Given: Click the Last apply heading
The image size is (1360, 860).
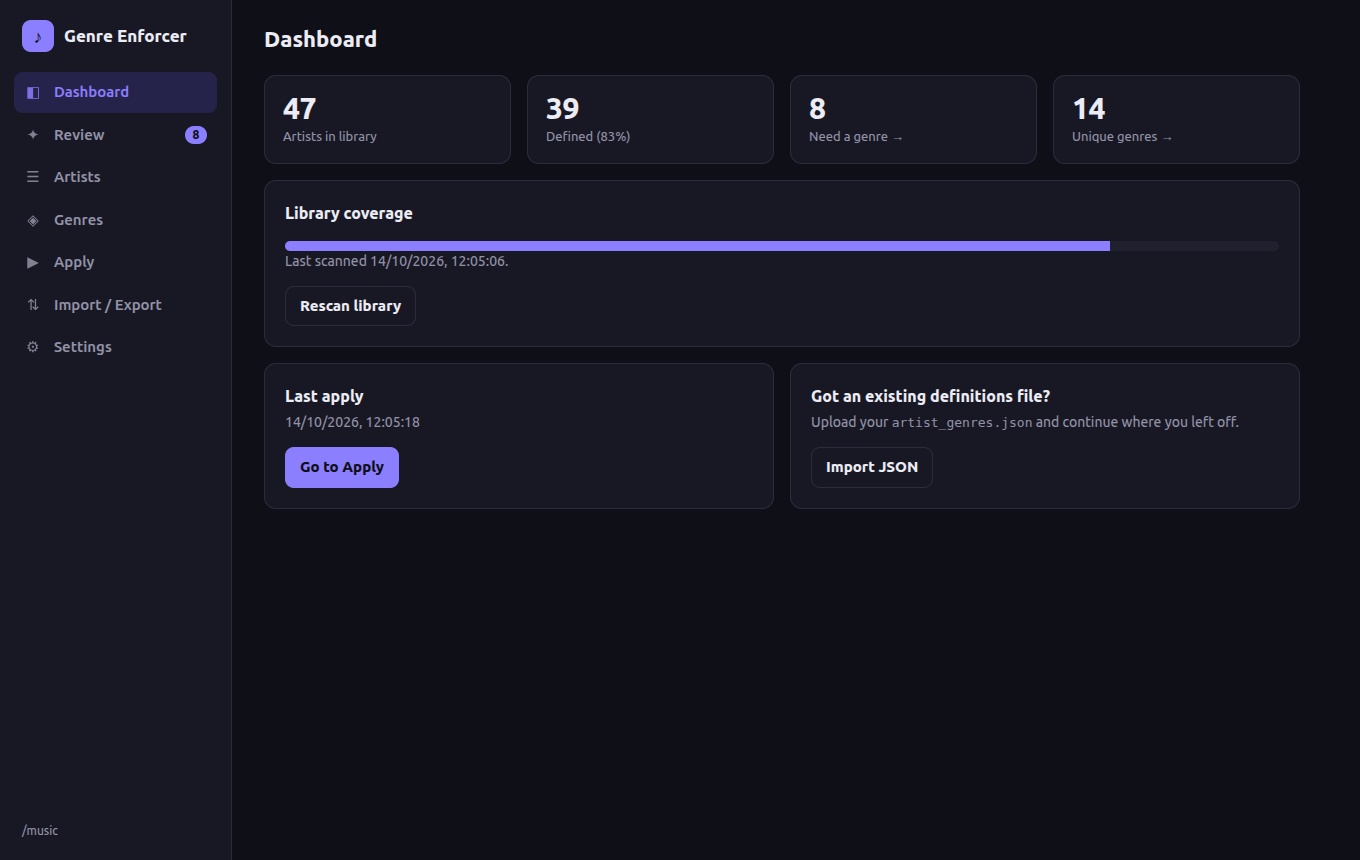Looking at the screenshot, I should [324, 396].
